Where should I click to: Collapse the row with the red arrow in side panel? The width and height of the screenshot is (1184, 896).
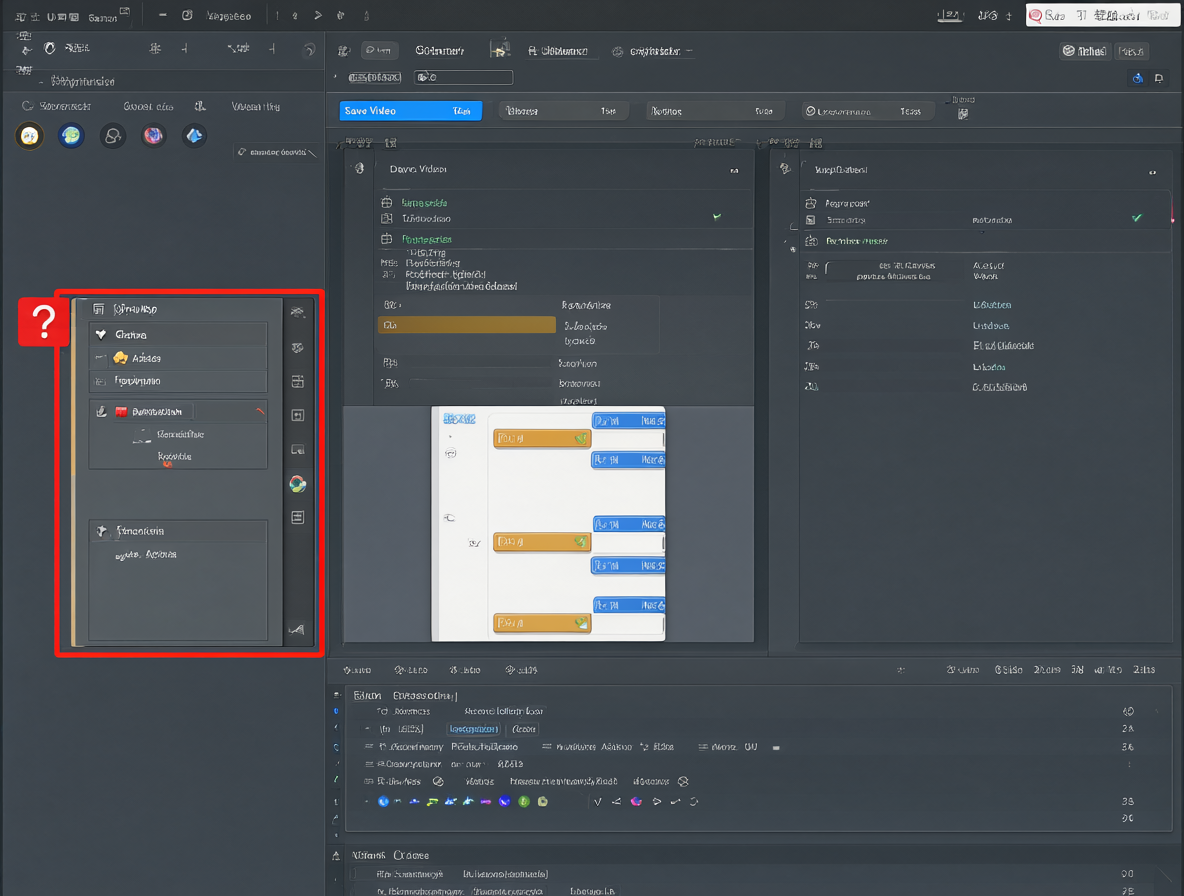coord(260,411)
